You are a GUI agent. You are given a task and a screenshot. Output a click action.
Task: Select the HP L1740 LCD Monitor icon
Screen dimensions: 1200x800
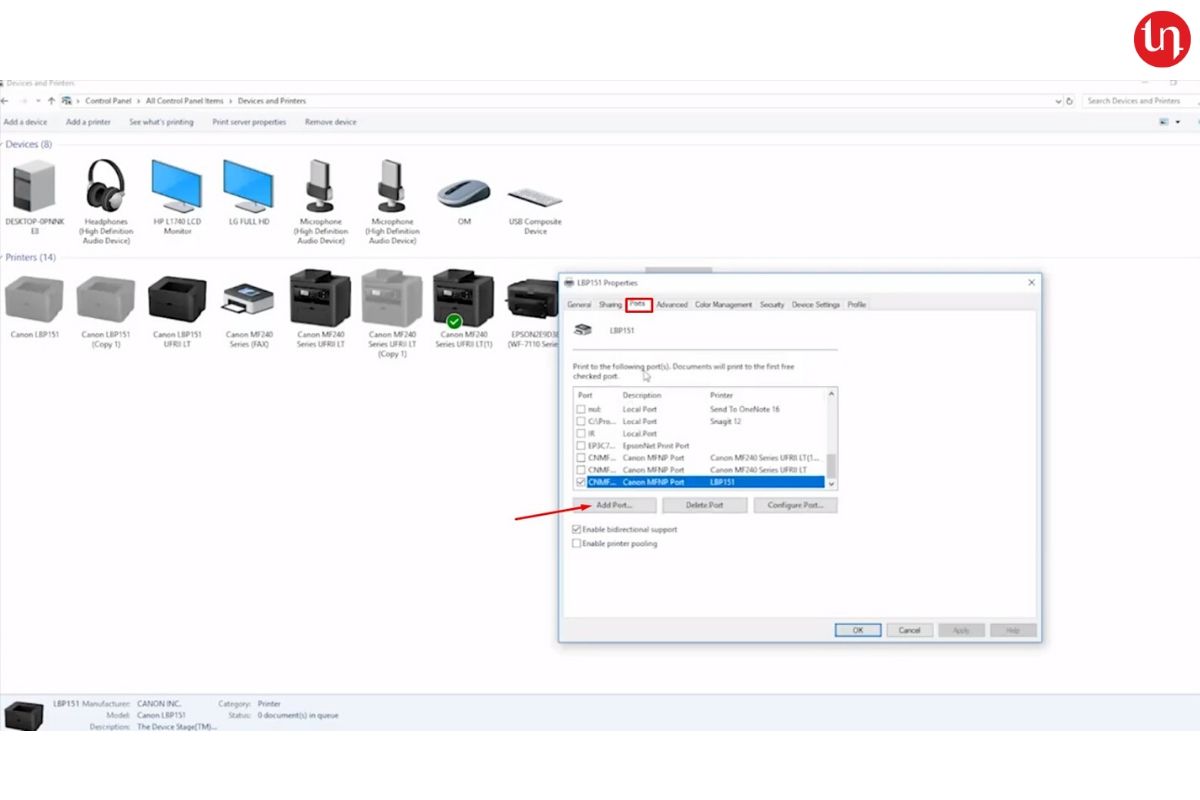point(177,186)
